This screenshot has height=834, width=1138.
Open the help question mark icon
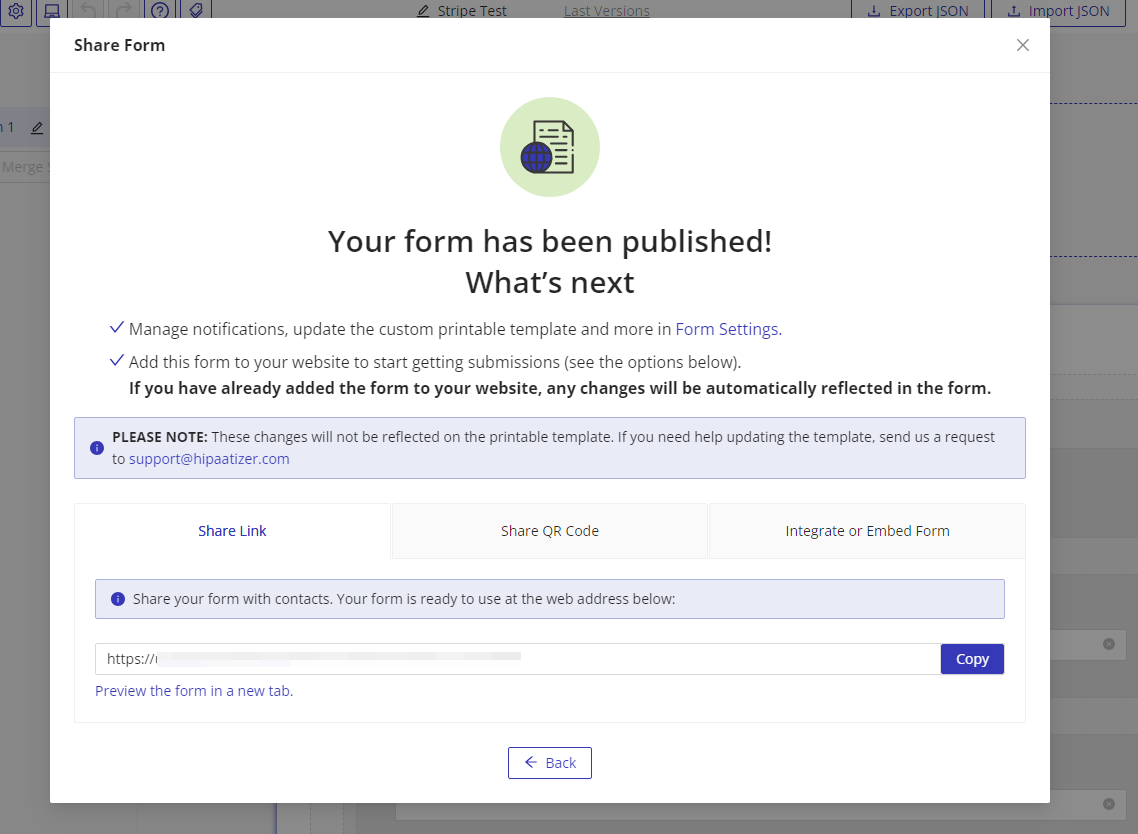(x=159, y=11)
